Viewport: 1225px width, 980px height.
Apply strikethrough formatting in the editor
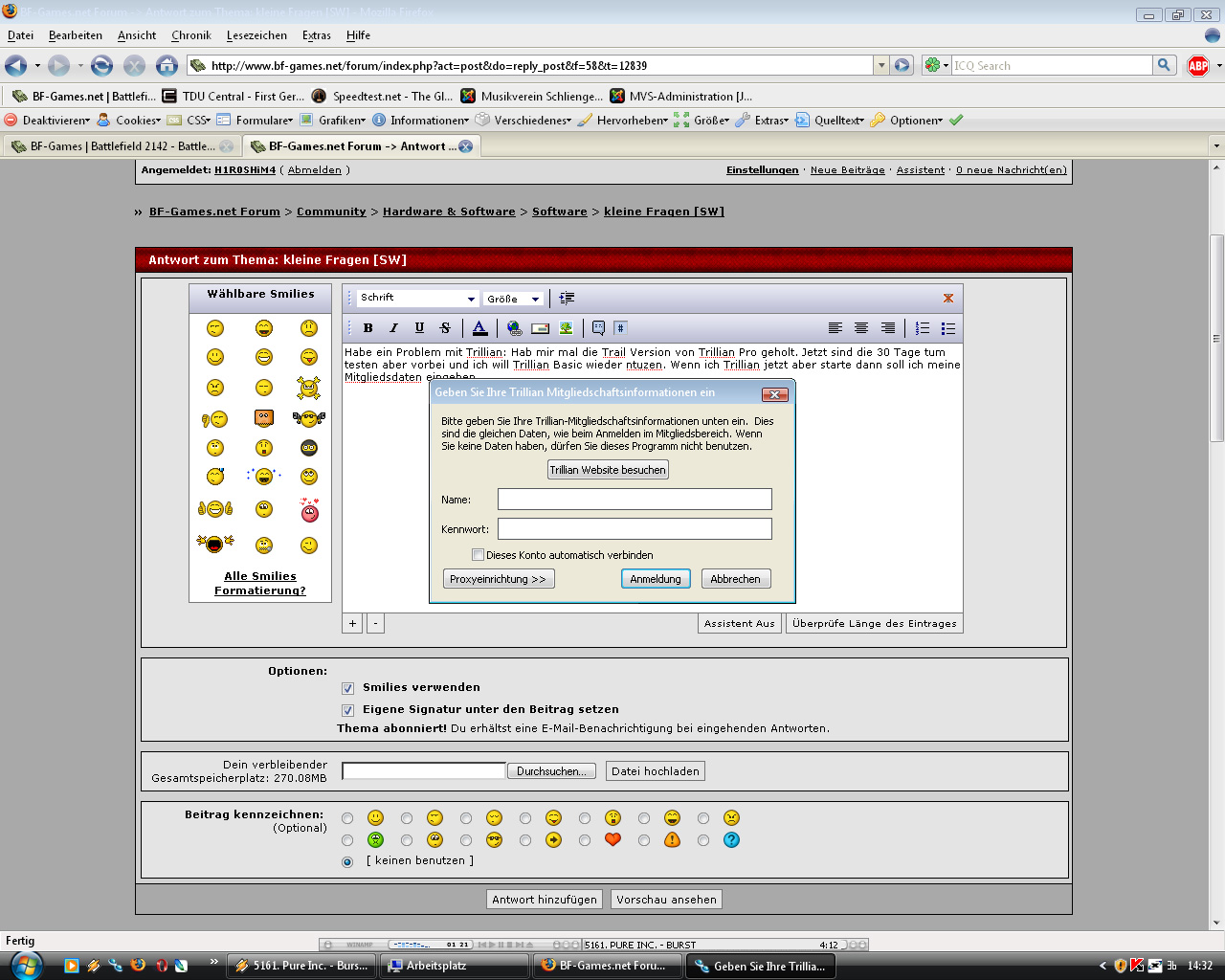(445, 328)
